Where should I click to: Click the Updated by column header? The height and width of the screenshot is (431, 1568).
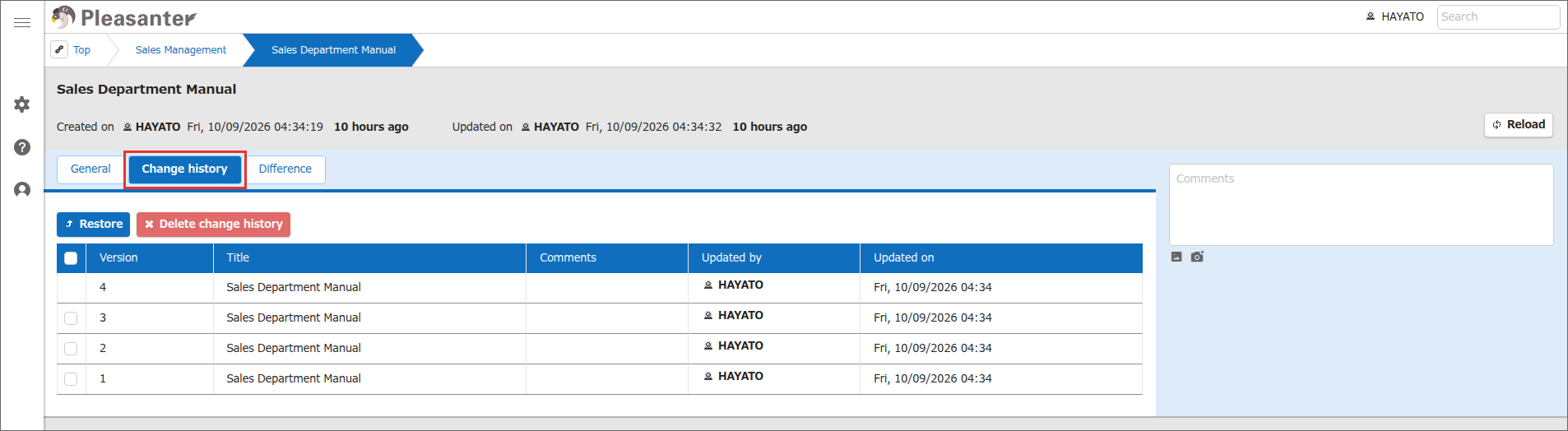click(x=774, y=257)
